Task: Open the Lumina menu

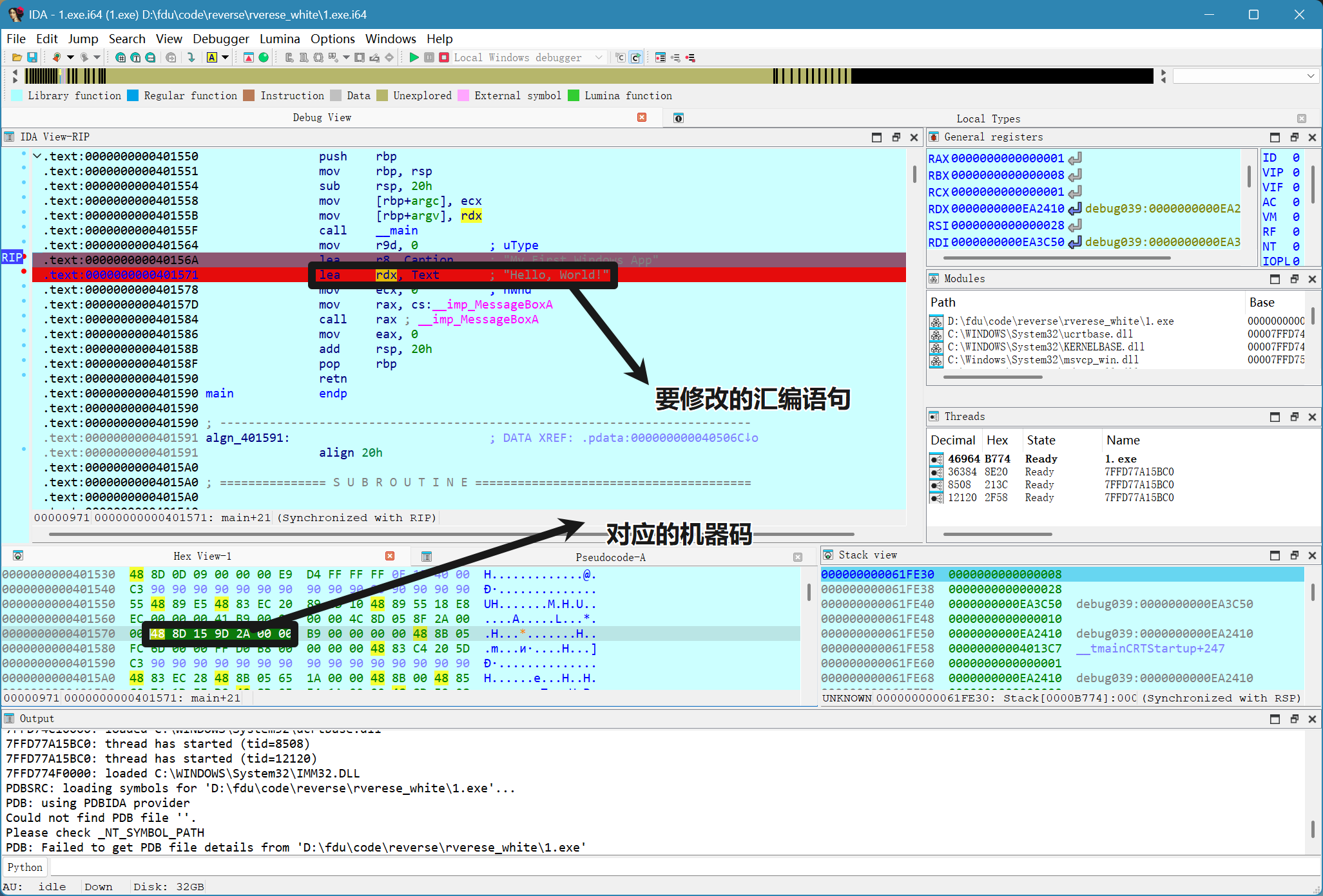Action: (280, 39)
